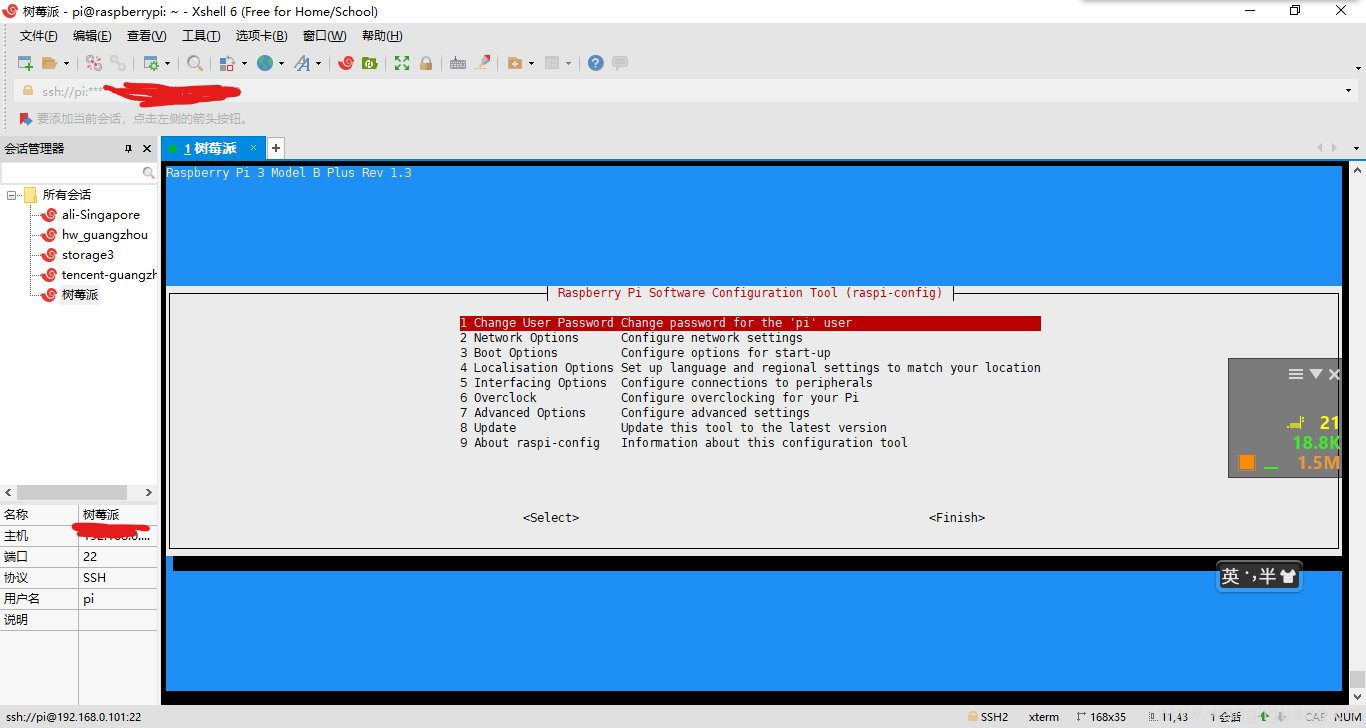The image size is (1366, 728).
Task: Select '4 Localisation Options' entry
Action: (x=750, y=368)
